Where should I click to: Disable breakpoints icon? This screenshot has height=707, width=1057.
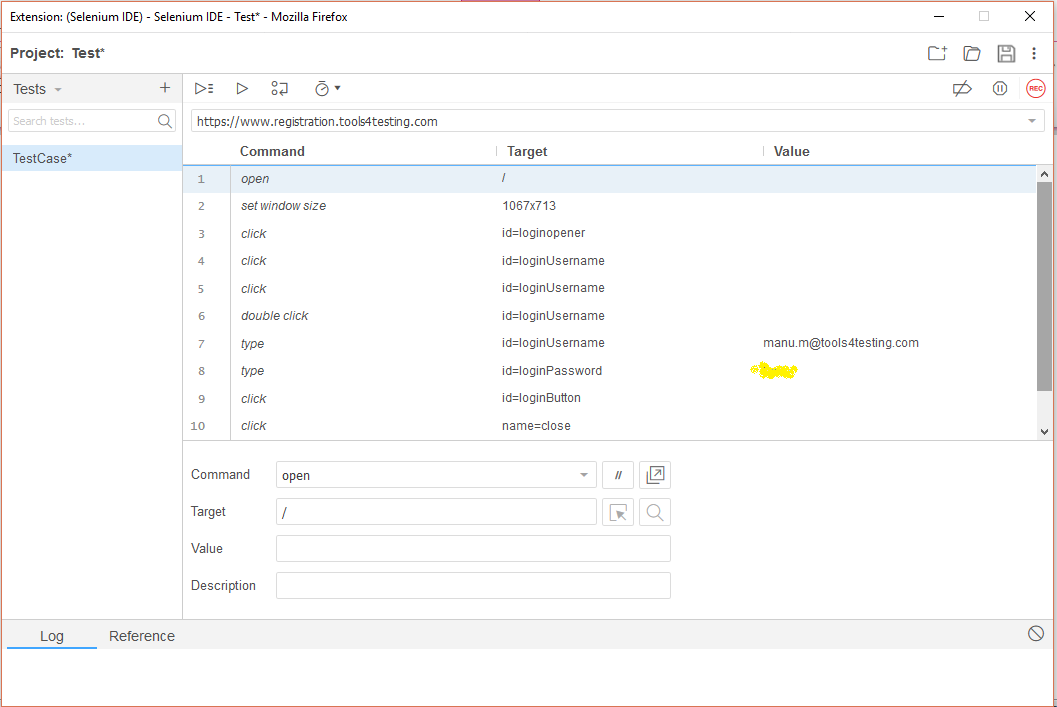(x=962, y=88)
